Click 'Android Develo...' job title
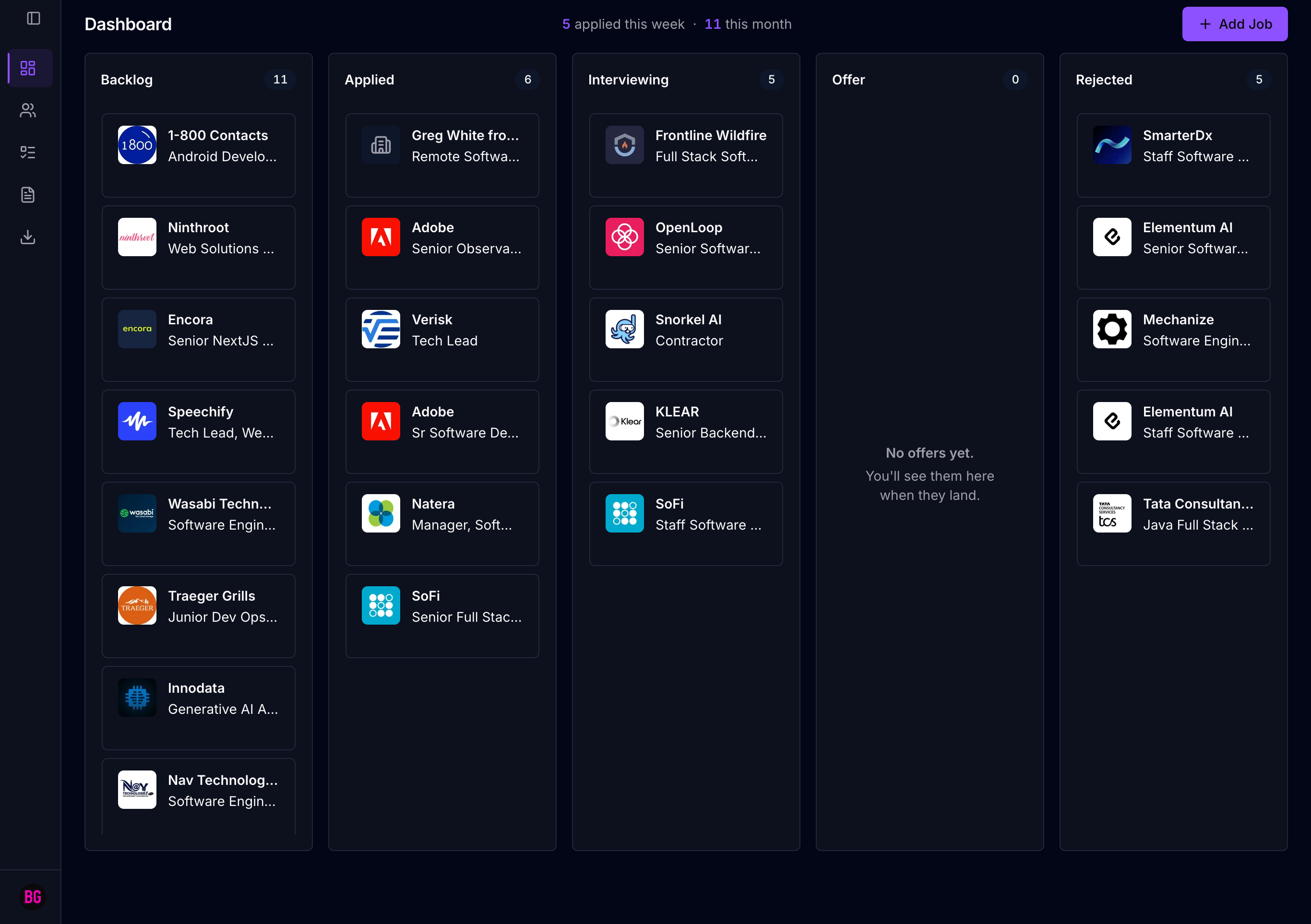 [222, 156]
